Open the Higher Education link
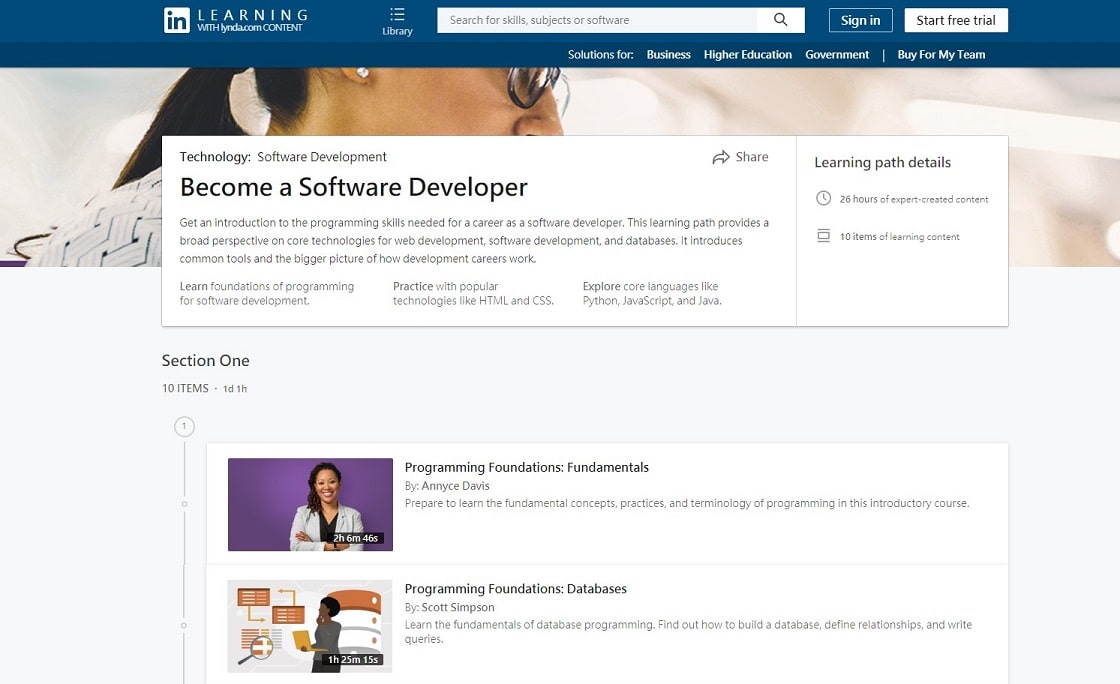 (747, 55)
